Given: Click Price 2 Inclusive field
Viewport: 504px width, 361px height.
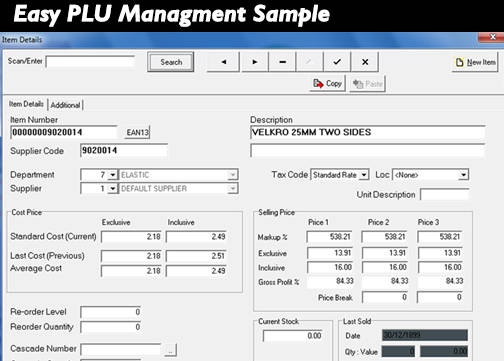Looking at the screenshot, I should point(385,267).
